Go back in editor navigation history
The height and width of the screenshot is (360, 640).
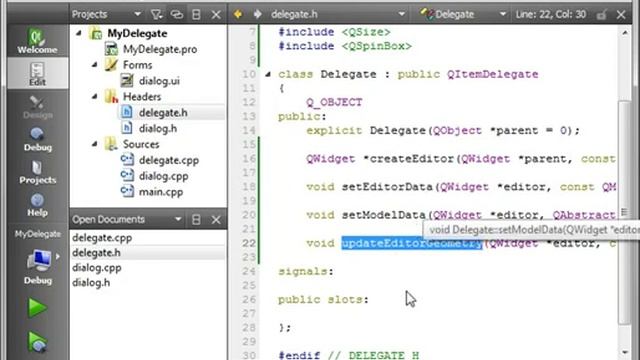(x=238, y=15)
